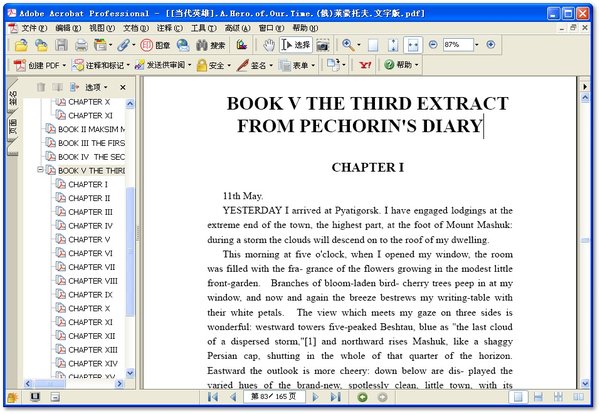Click the green previous view arrow
The width and height of the screenshot is (600, 414).
(x=362, y=397)
